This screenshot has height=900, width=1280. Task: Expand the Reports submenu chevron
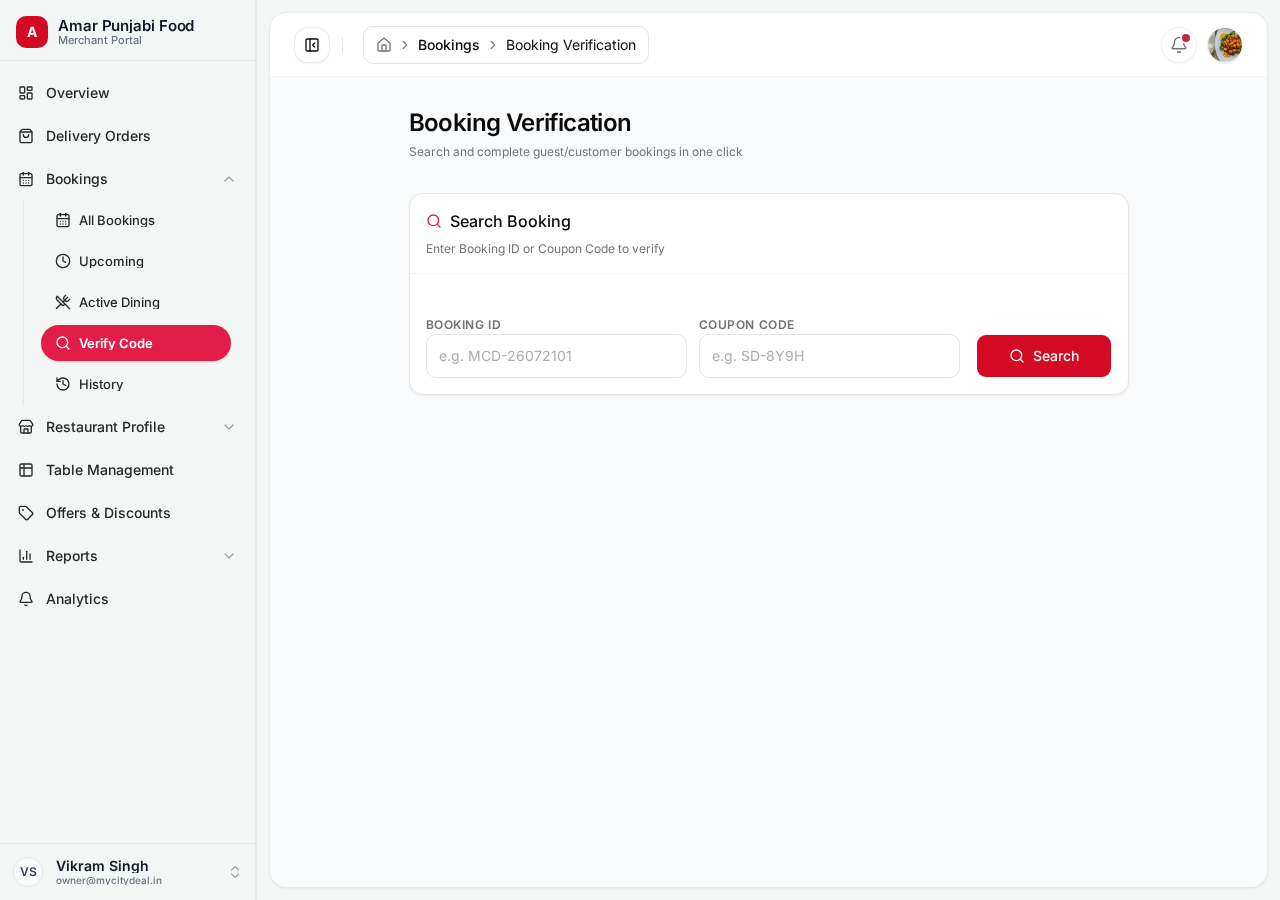(x=229, y=556)
